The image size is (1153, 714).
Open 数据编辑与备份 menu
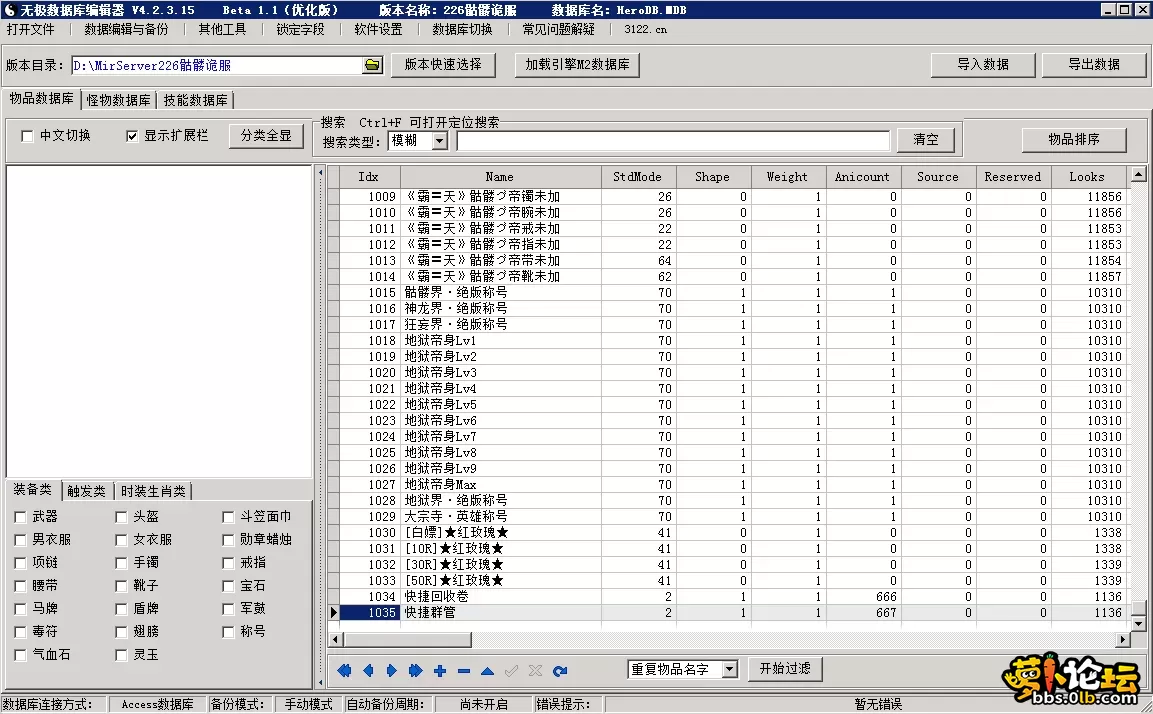(126, 29)
